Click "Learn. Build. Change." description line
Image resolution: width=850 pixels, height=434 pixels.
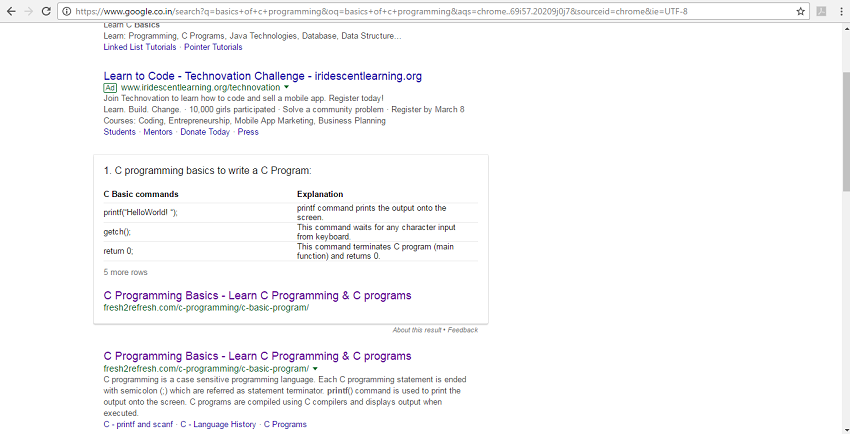click(284, 109)
